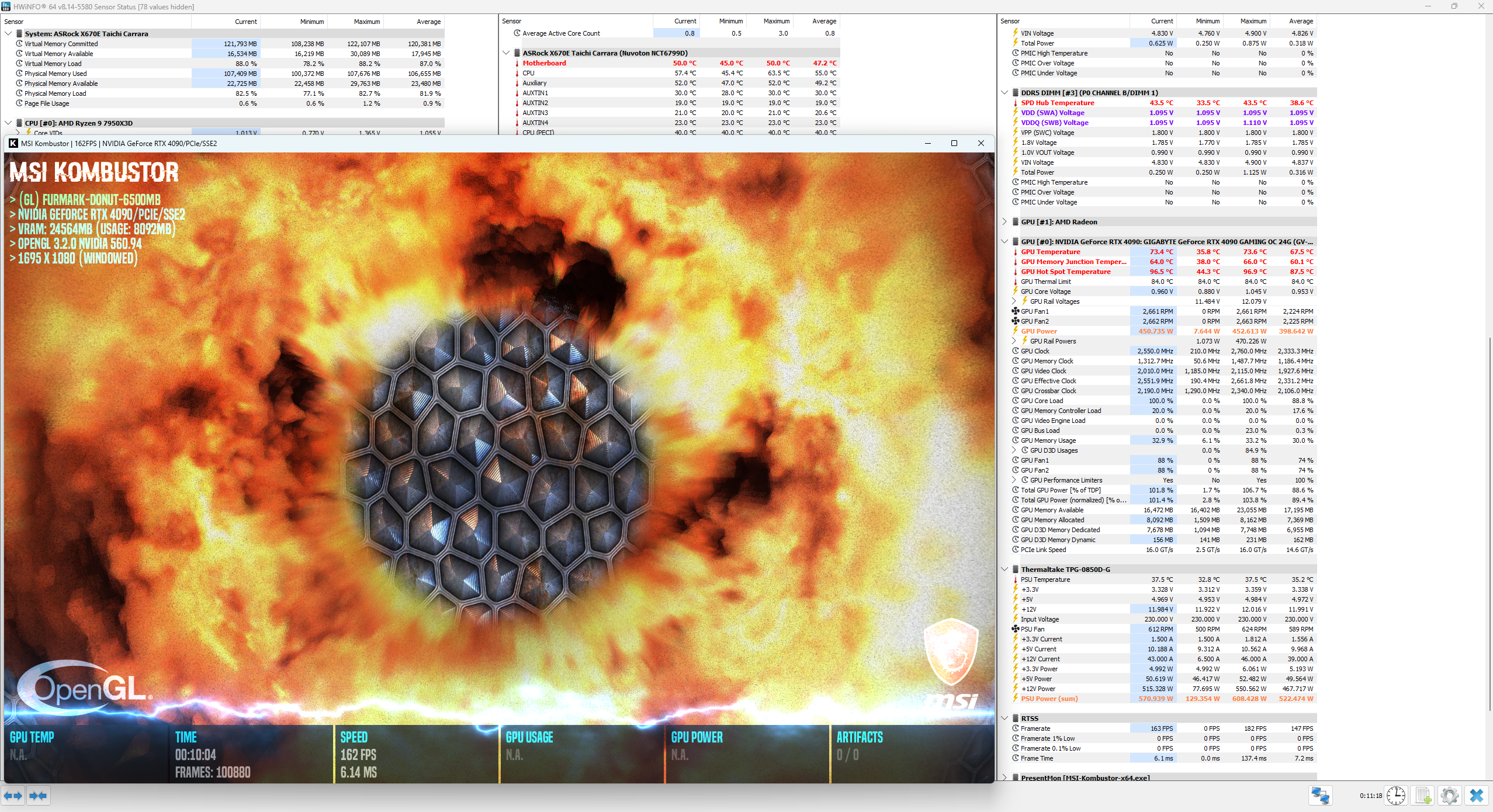Screen dimensions: 1493x812
Task: Expand the GPU Performance Limiters row
Action: tap(1014, 480)
